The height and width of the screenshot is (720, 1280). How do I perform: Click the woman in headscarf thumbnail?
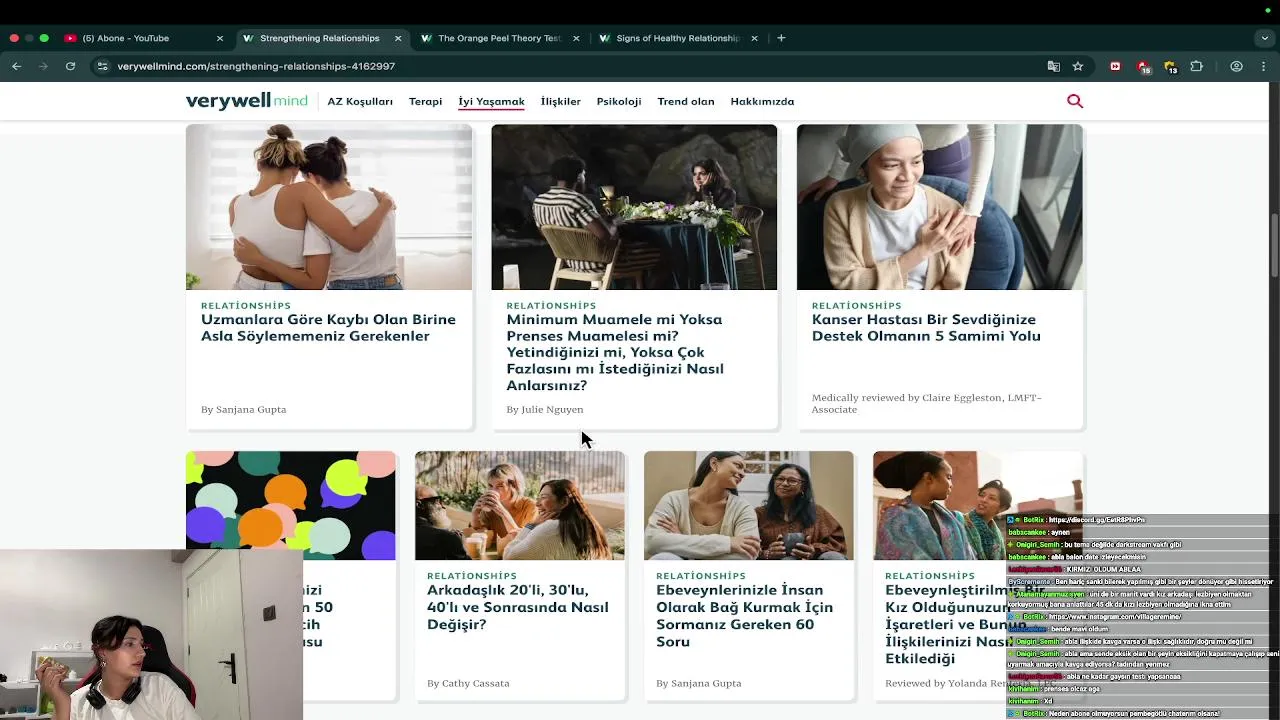pos(939,207)
